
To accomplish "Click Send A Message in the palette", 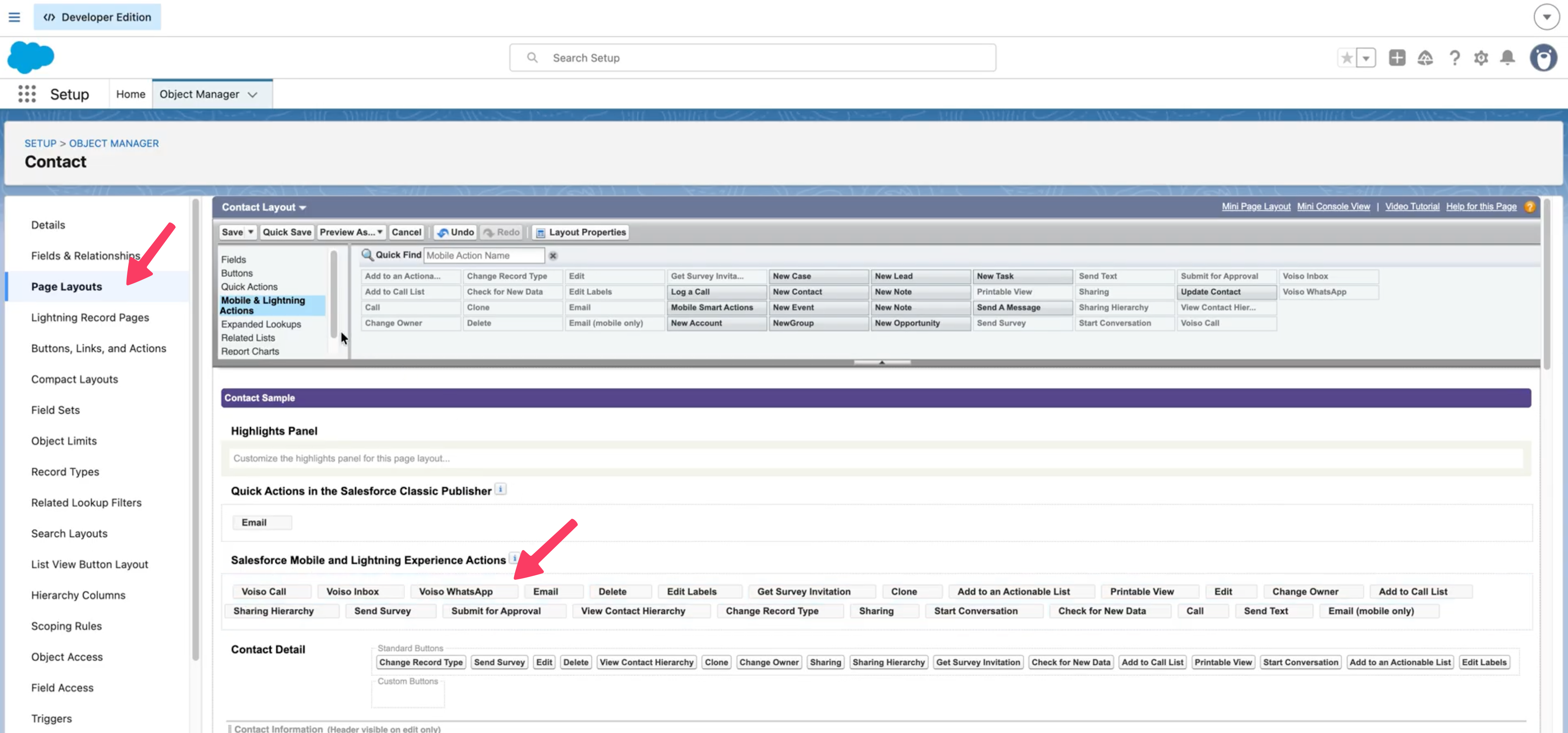I will click(x=1022, y=307).
